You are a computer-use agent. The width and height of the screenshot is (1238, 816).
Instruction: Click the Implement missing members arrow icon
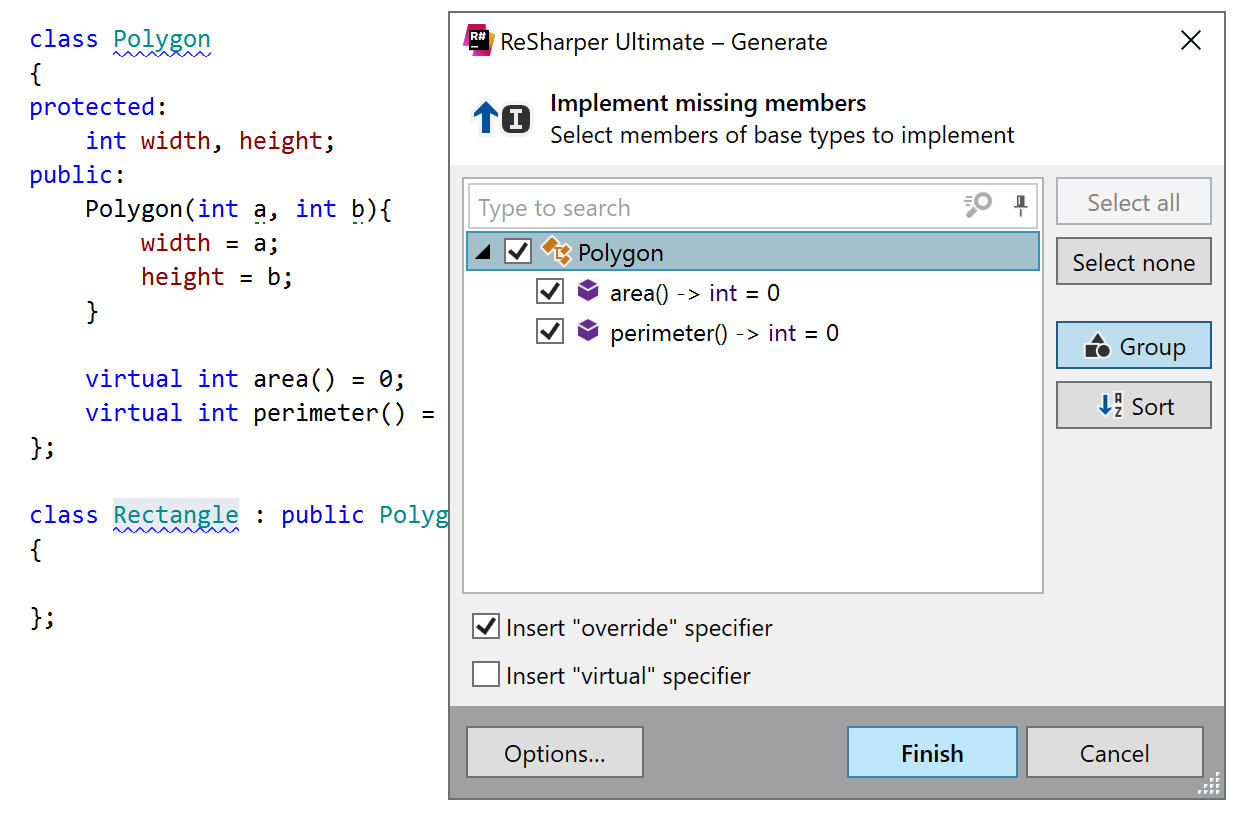click(486, 114)
